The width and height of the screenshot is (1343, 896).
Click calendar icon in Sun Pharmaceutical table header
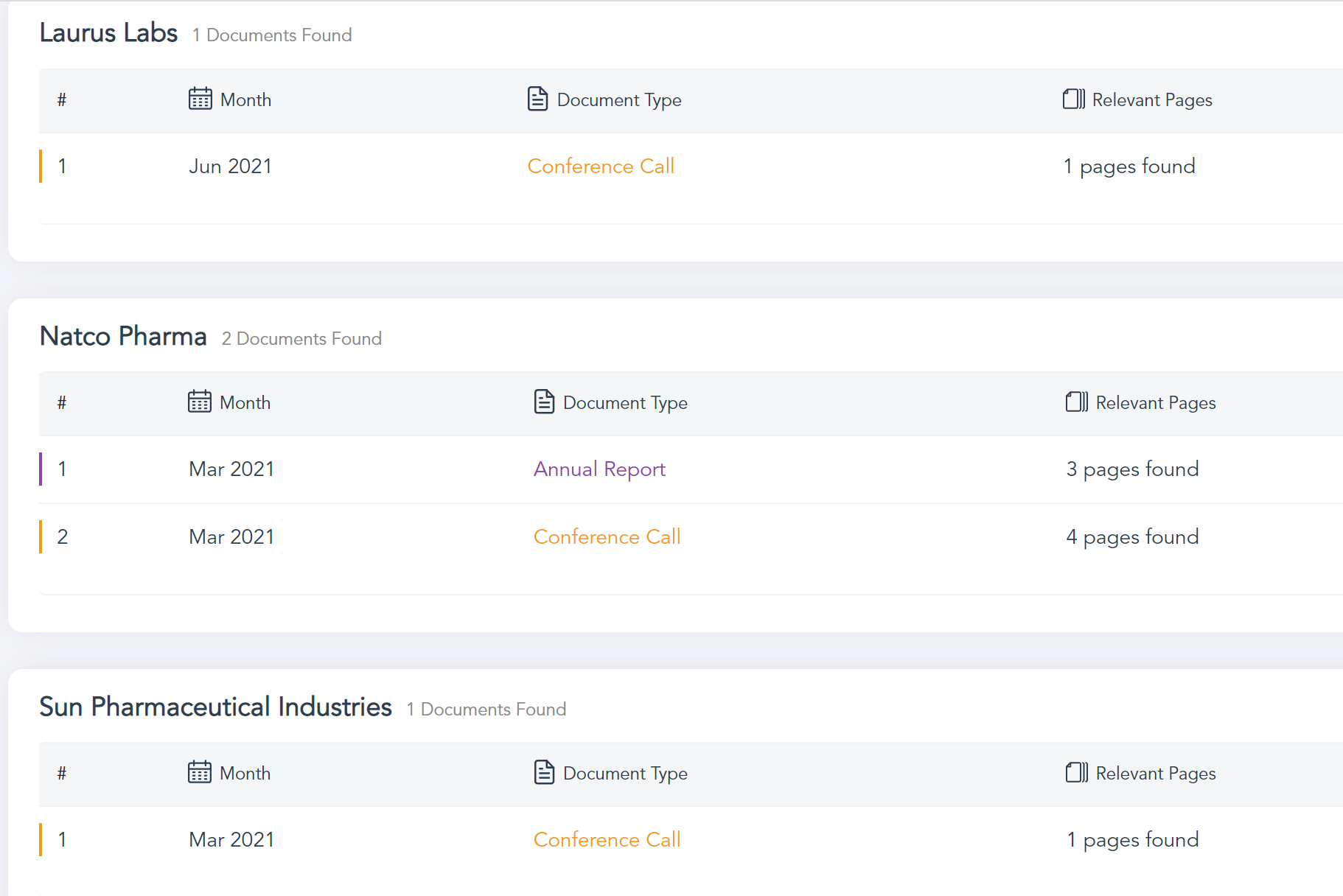pyautogui.click(x=199, y=772)
